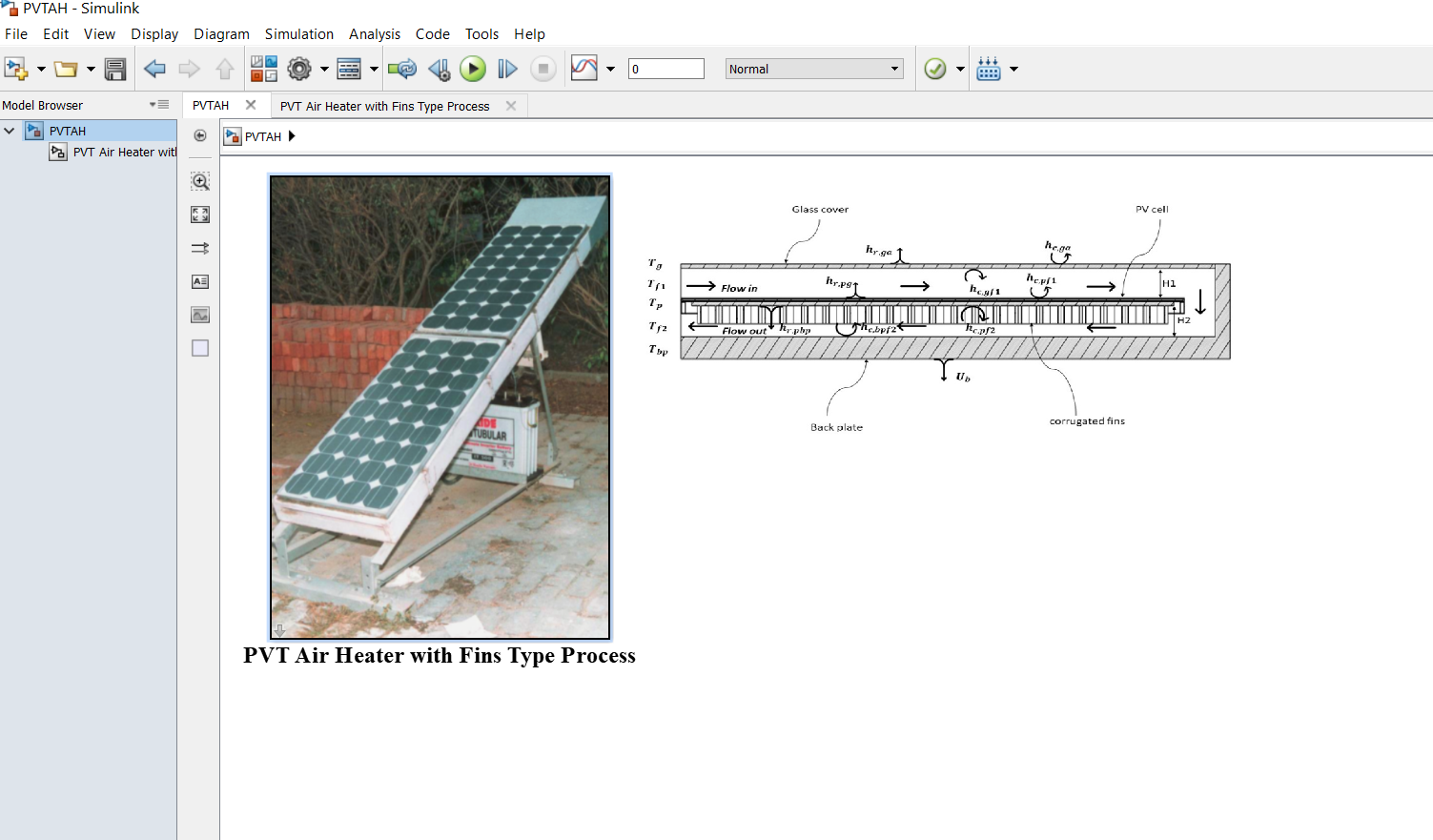Select PVT Air Heater in Model Browser
This screenshot has width=1433, height=840.
tap(122, 152)
